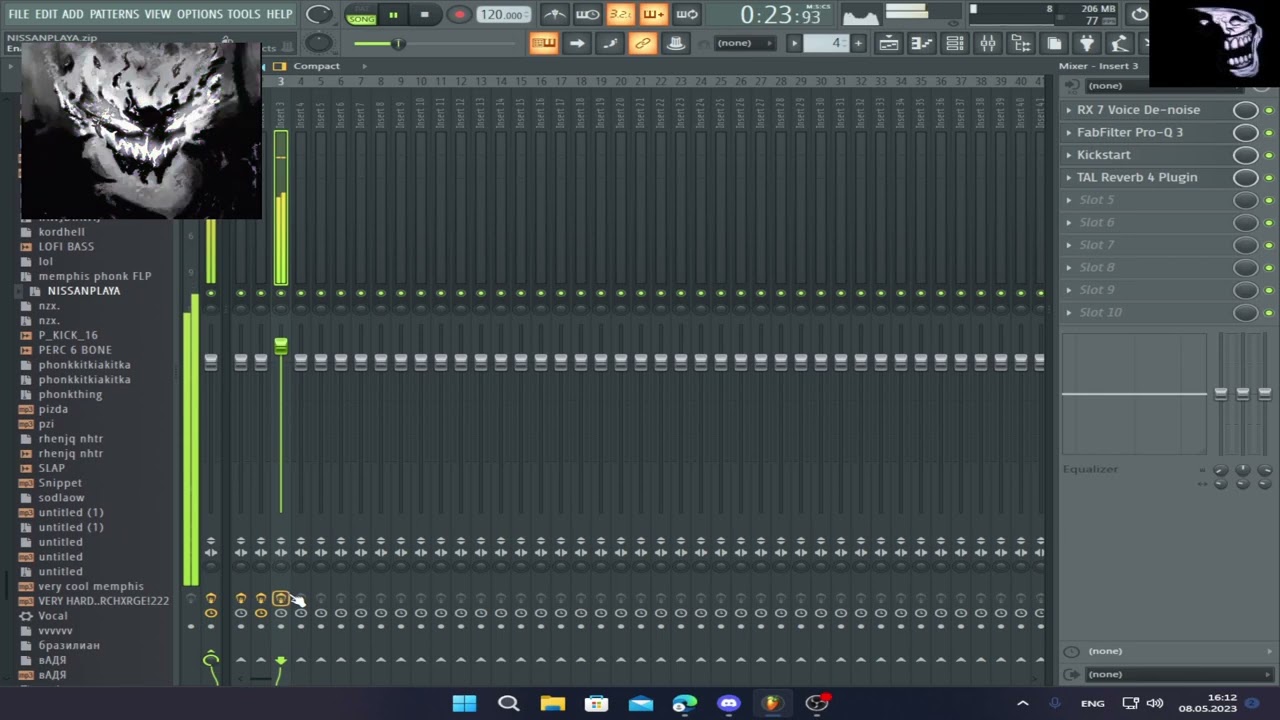The height and width of the screenshot is (720, 1280).
Task: Toggle TAL Reverb 4 Plugin enable LED
Action: 1269,178
